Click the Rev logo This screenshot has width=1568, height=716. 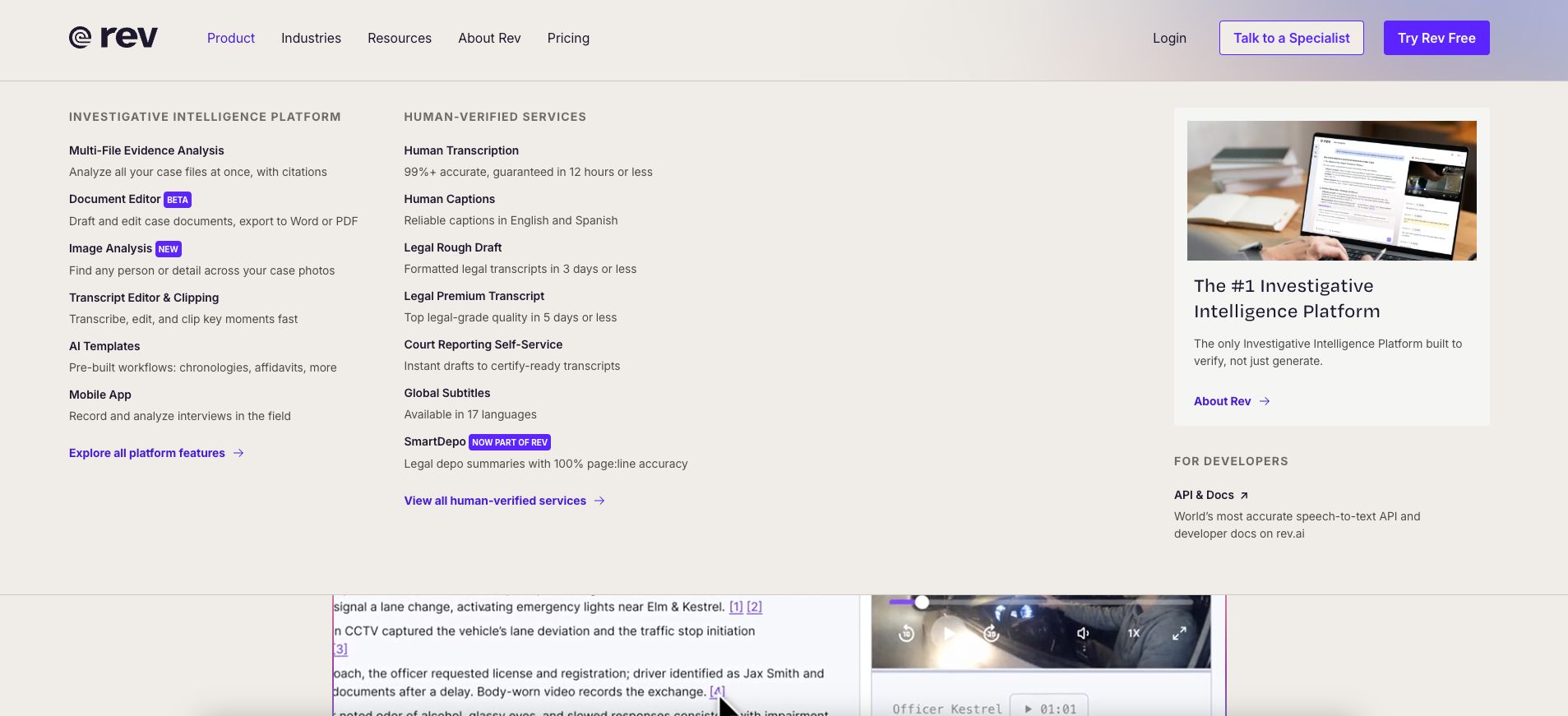[113, 38]
